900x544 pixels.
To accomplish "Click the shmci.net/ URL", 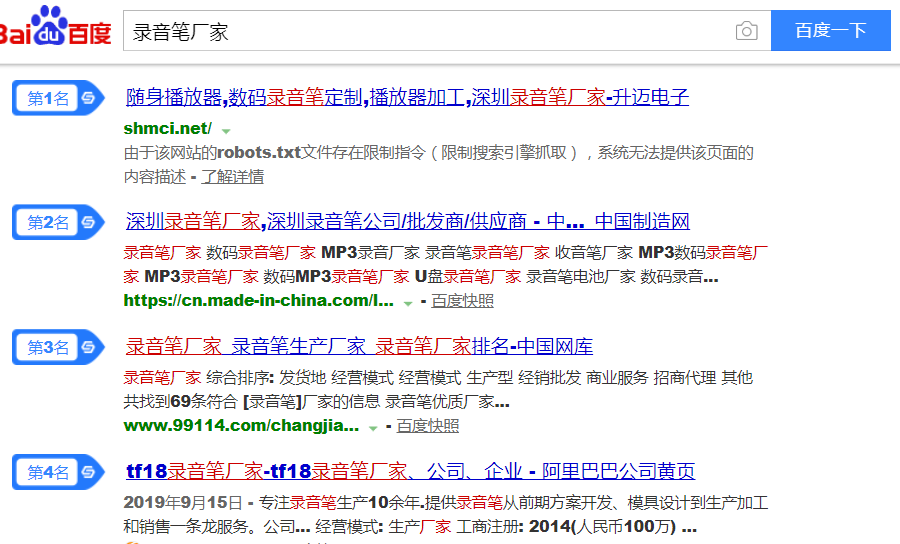I will pyautogui.click(x=168, y=128).
